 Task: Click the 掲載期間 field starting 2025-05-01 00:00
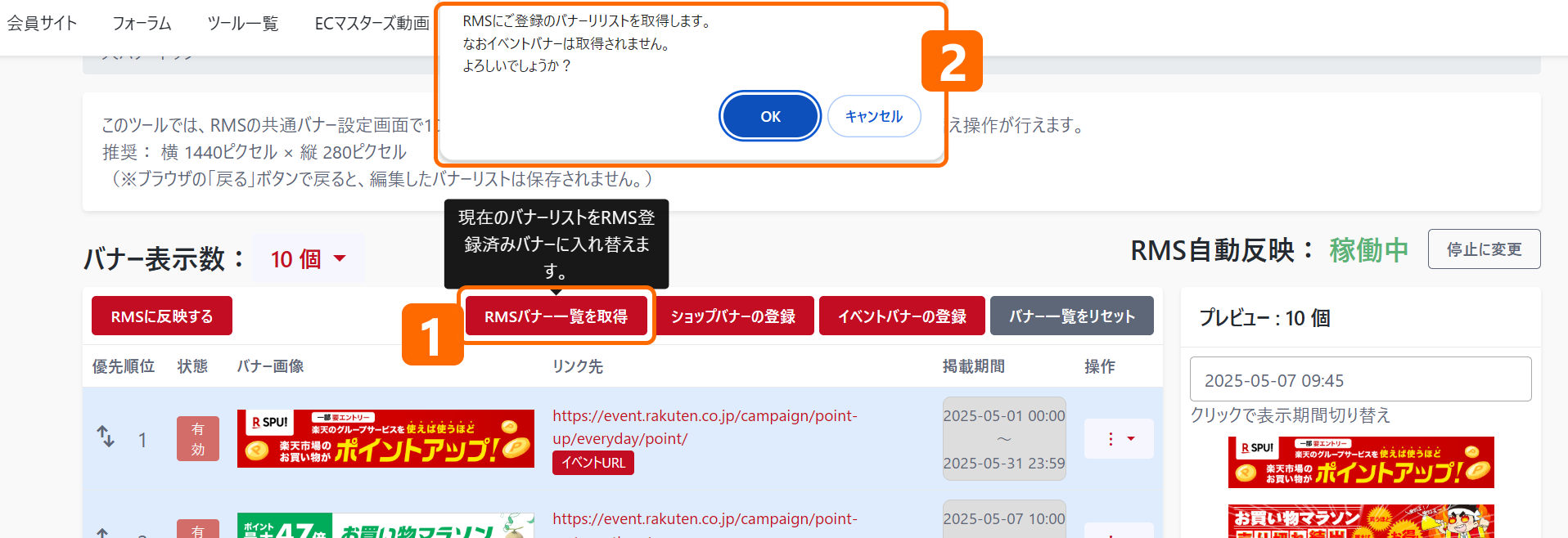tap(1004, 439)
